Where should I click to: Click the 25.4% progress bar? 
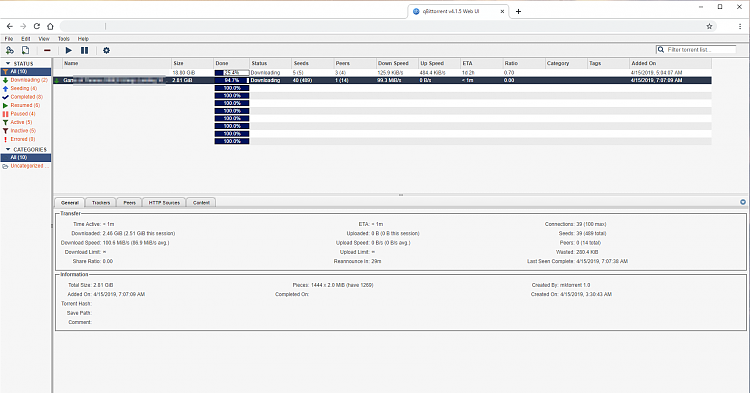232,73
